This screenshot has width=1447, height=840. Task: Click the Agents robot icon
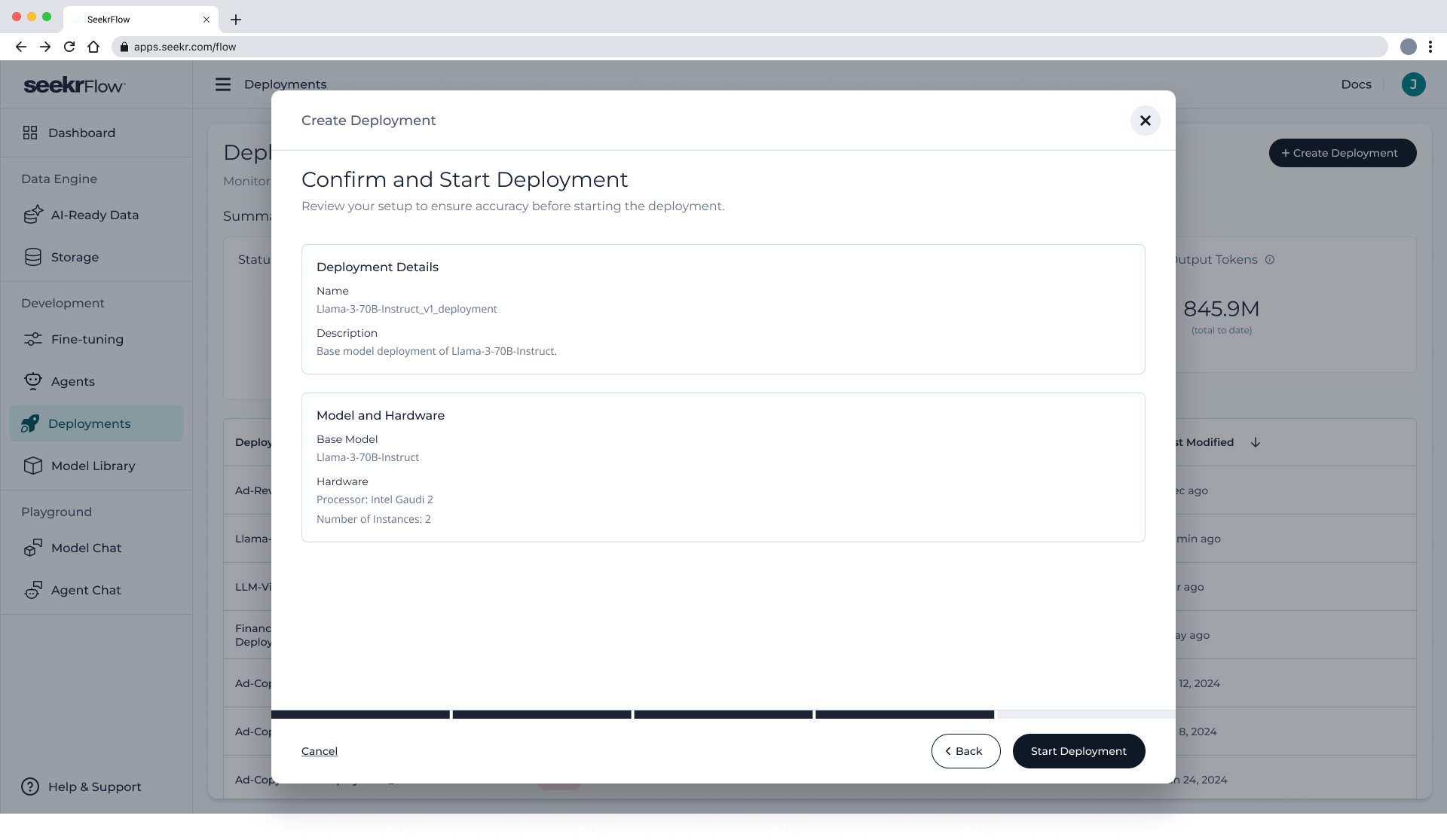tap(33, 381)
